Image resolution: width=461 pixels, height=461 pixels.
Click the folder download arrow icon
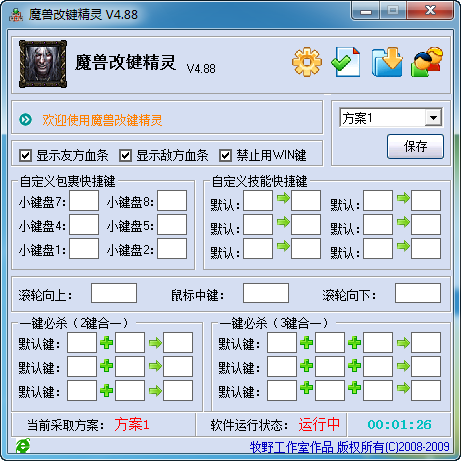click(x=387, y=62)
